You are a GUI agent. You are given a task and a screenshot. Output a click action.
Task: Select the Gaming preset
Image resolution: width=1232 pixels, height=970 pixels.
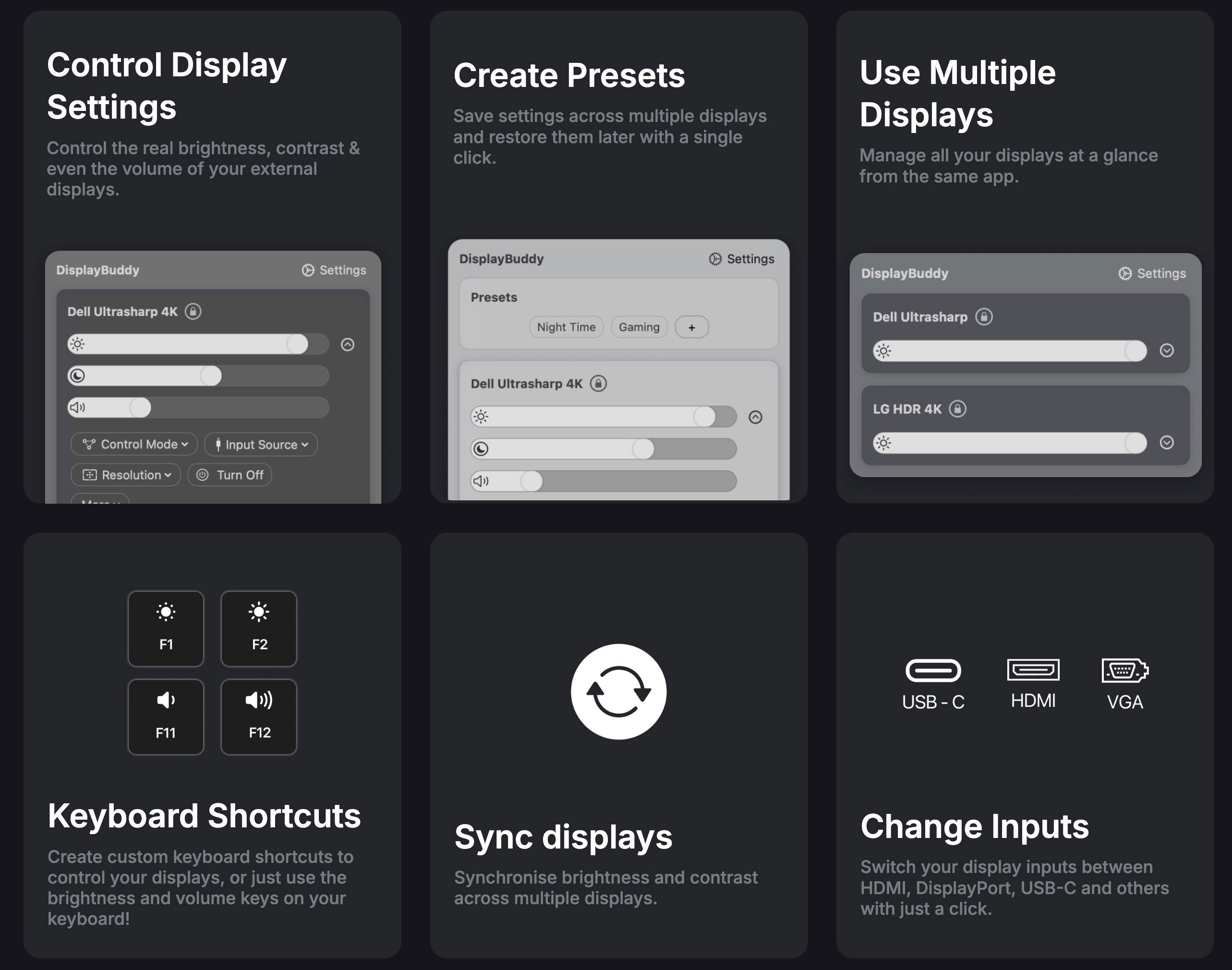pos(639,327)
